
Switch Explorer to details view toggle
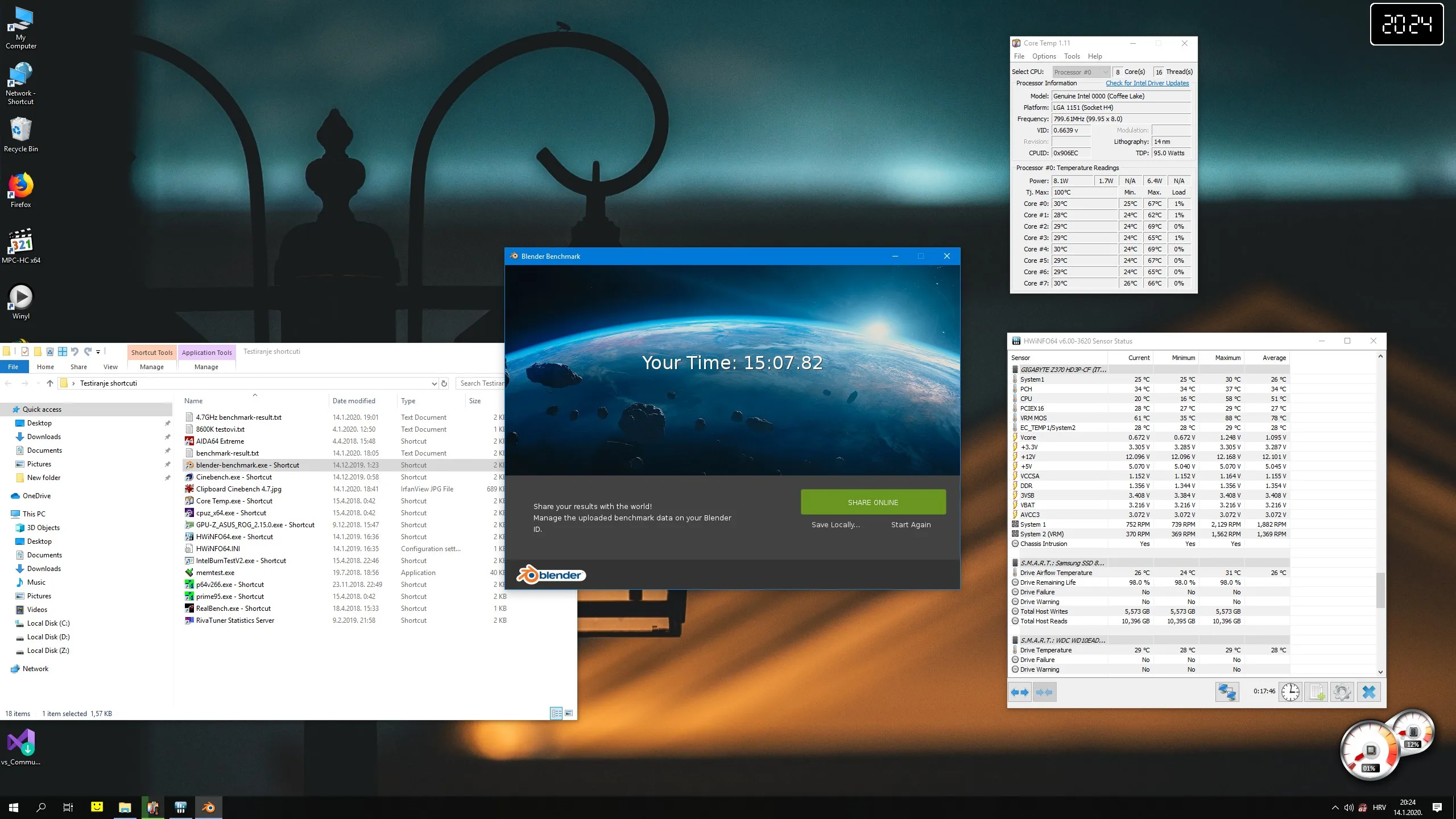coord(556,713)
